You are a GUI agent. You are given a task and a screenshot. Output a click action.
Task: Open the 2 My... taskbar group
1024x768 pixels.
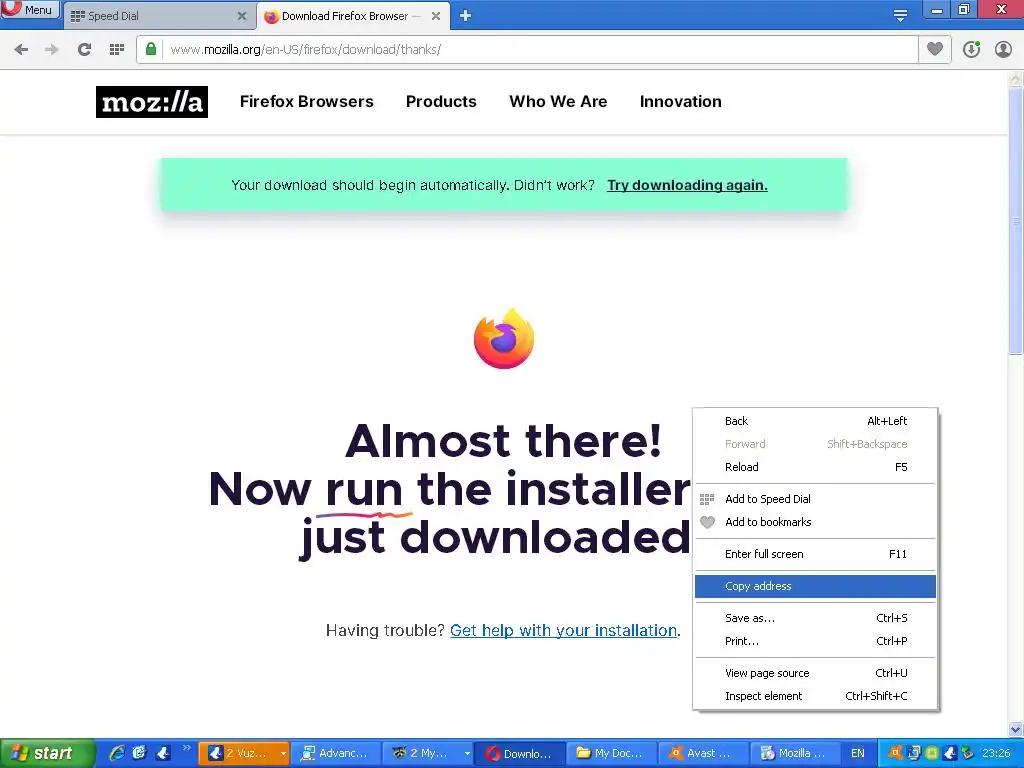click(422, 753)
